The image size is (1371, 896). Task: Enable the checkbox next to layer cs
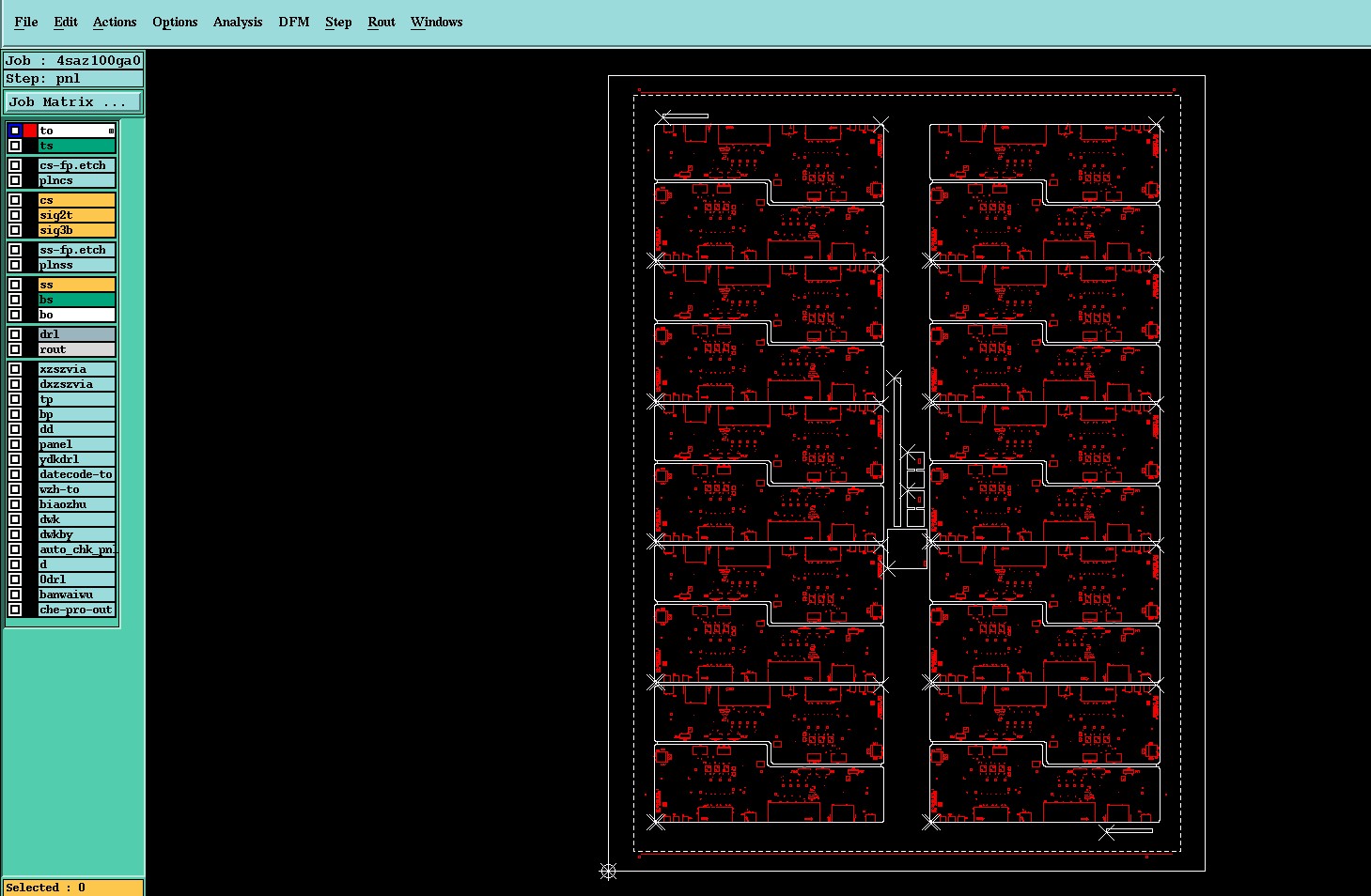[15, 200]
